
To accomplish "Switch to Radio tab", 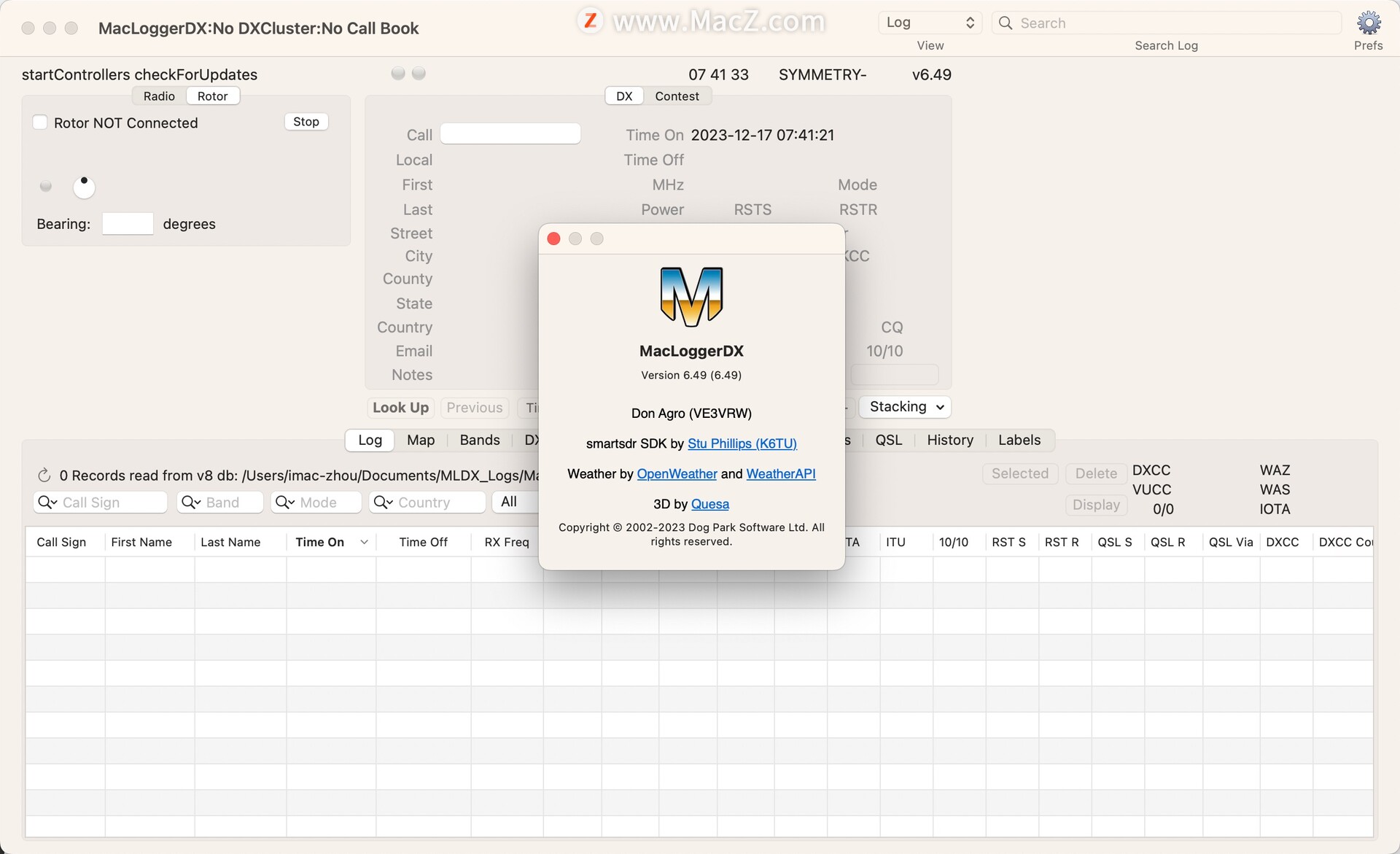I will tap(159, 96).
